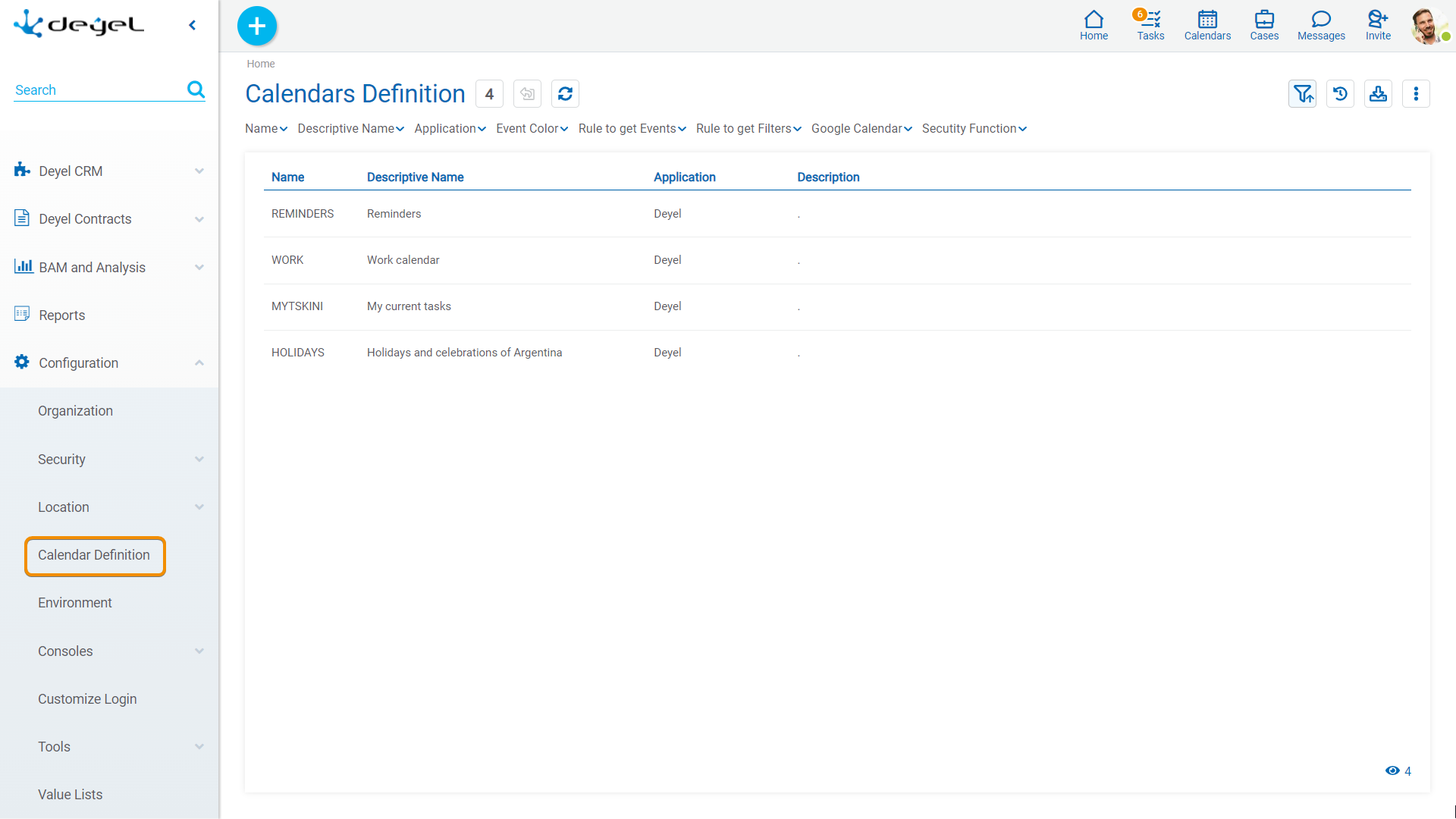Click the Home breadcrumb link
The image size is (1456, 819).
pyautogui.click(x=260, y=64)
